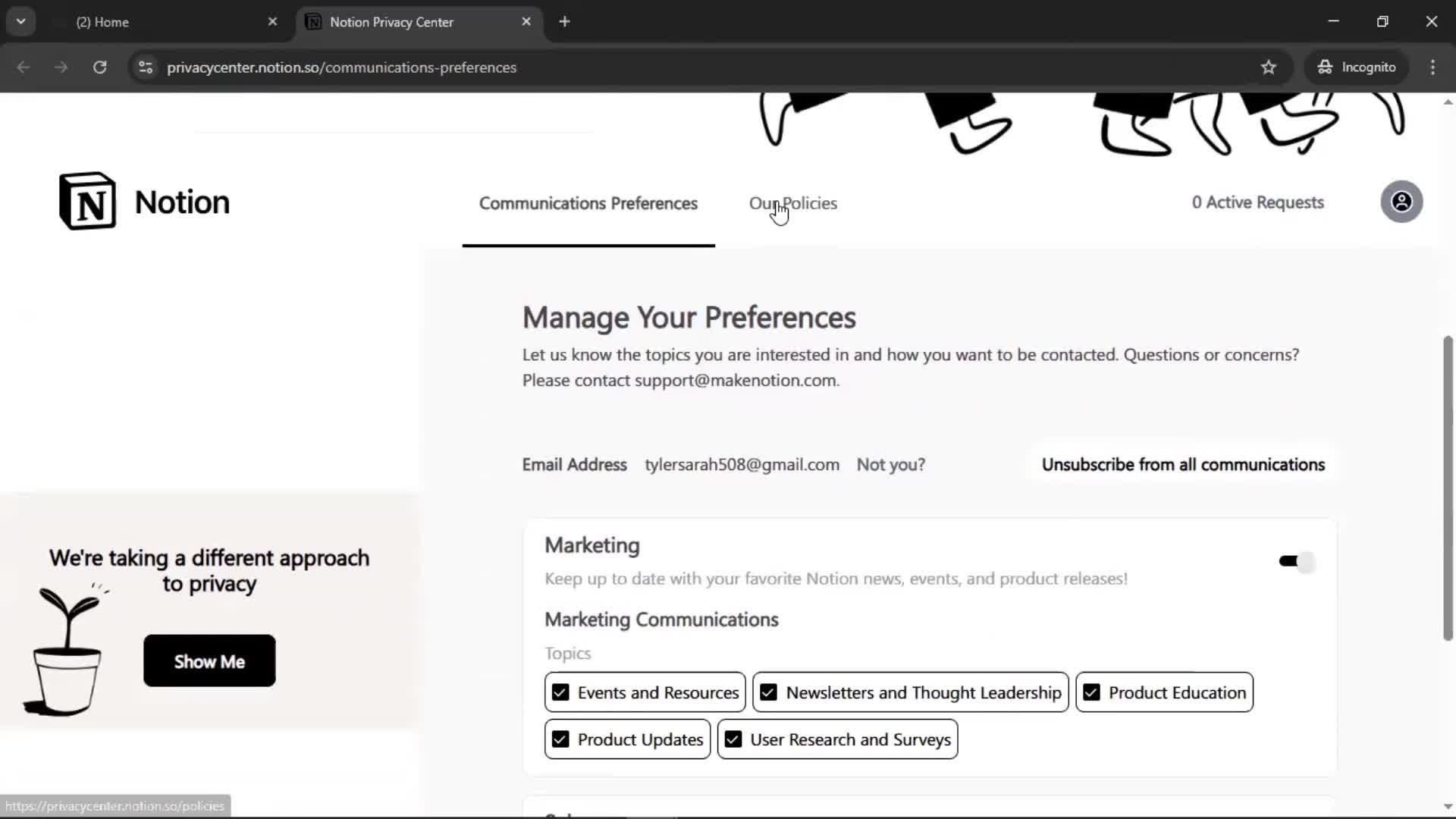Uncheck Product Updates checkbox
This screenshot has height=819, width=1456.
[x=560, y=740]
